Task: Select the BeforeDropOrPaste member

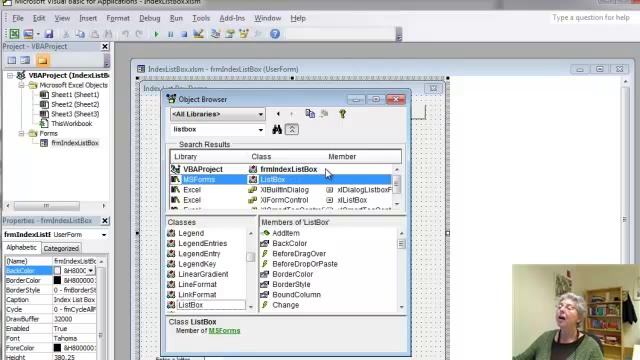Action: (x=305, y=264)
